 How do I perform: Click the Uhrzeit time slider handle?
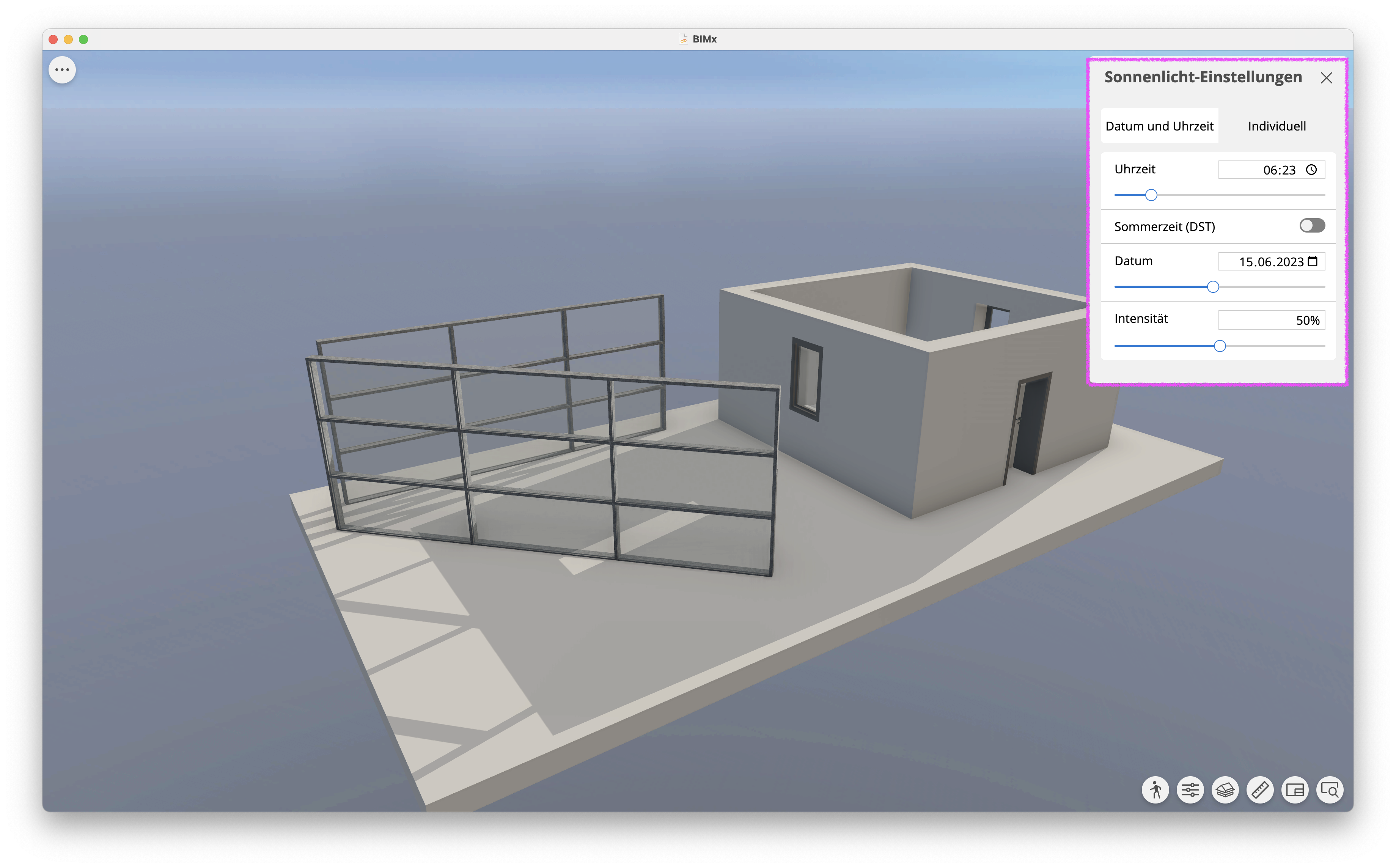pyautogui.click(x=1151, y=195)
